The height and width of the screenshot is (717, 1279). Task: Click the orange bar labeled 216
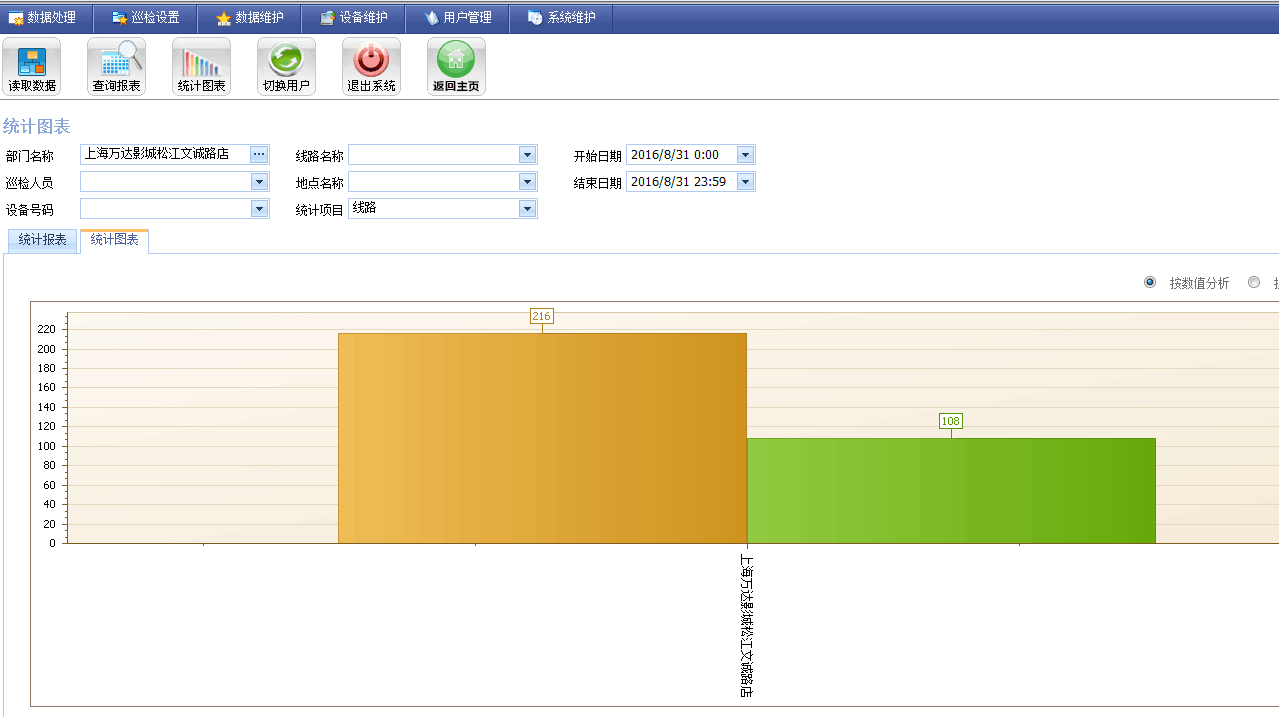(542, 438)
